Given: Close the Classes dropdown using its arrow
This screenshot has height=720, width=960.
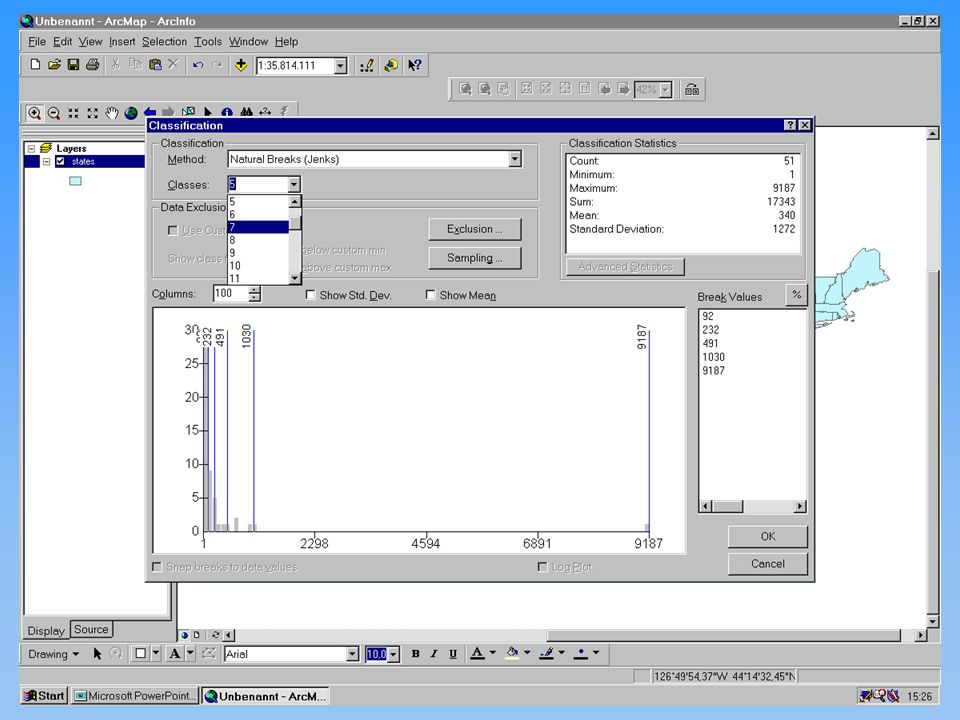Looking at the screenshot, I should [294, 184].
